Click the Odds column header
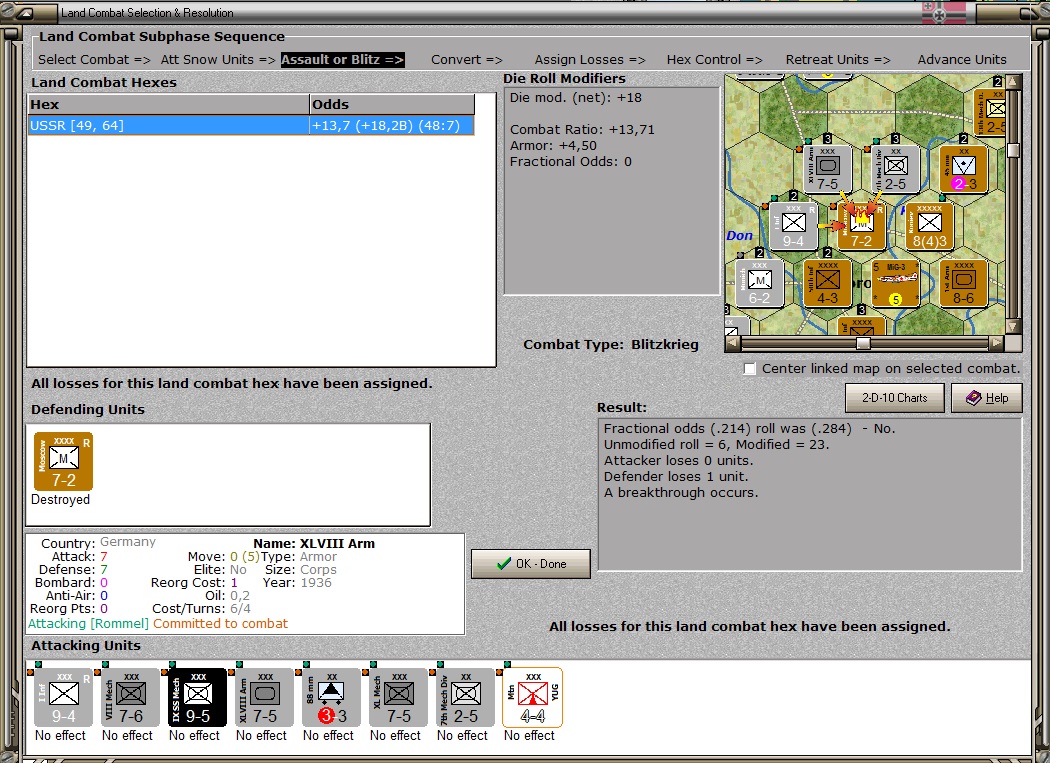Image resolution: width=1050 pixels, height=763 pixels. (x=392, y=105)
